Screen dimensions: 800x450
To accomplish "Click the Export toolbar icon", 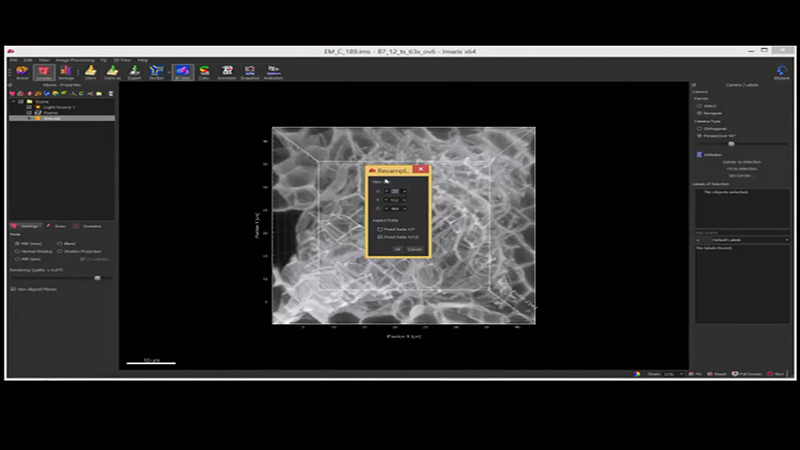I will coord(134,72).
